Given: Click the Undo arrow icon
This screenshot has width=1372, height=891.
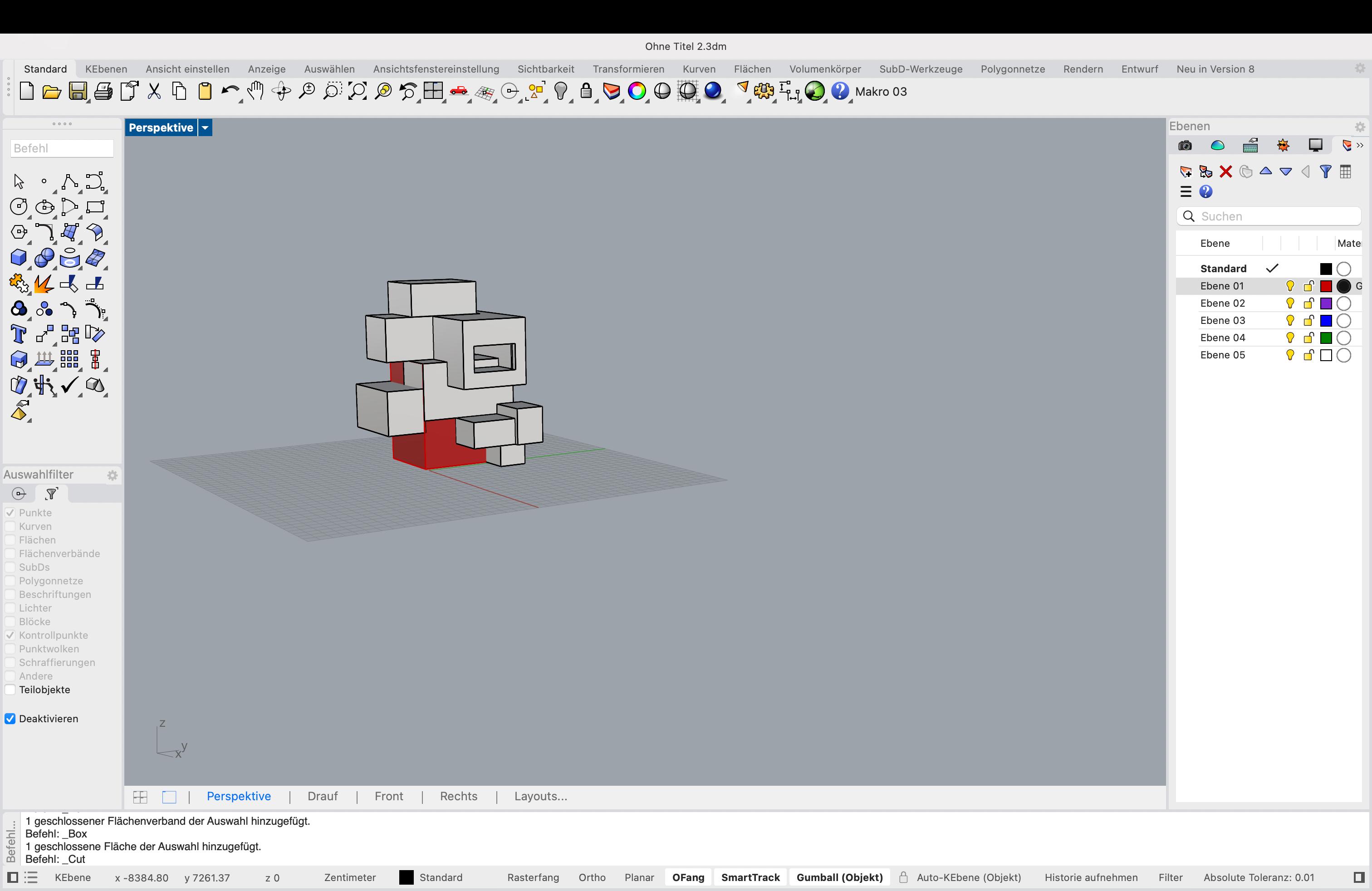Looking at the screenshot, I should [x=230, y=92].
